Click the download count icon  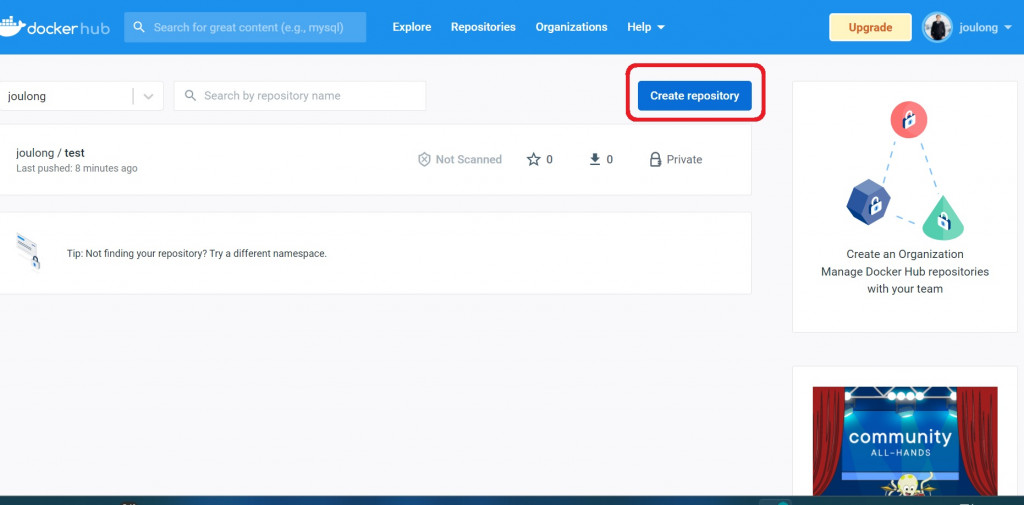click(595, 159)
